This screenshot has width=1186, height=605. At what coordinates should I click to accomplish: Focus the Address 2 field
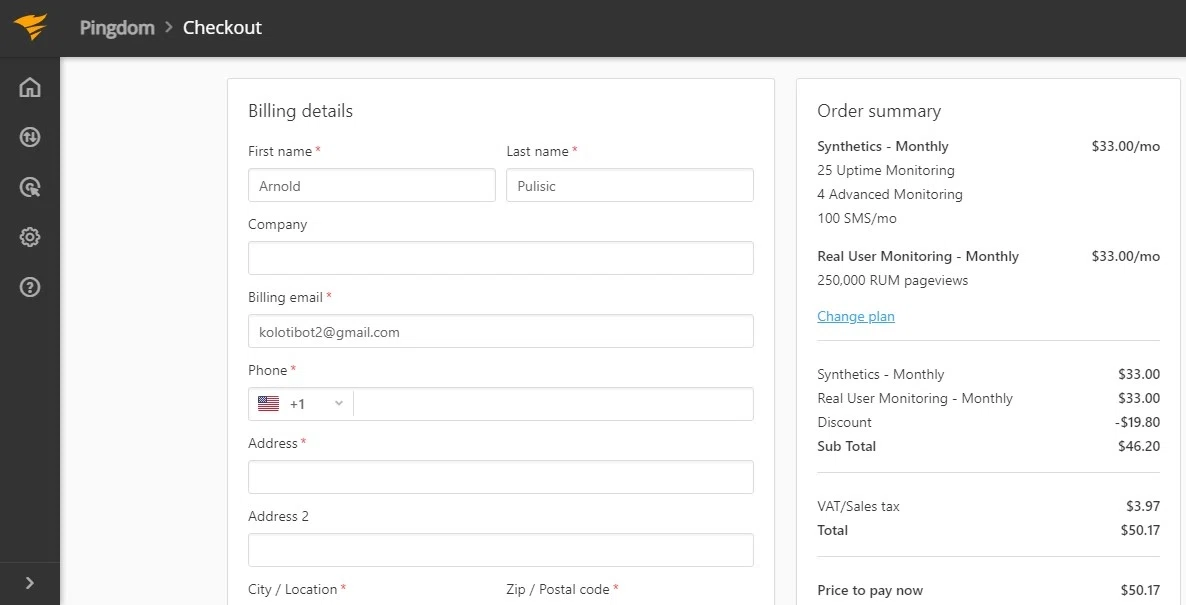tap(501, 550)
